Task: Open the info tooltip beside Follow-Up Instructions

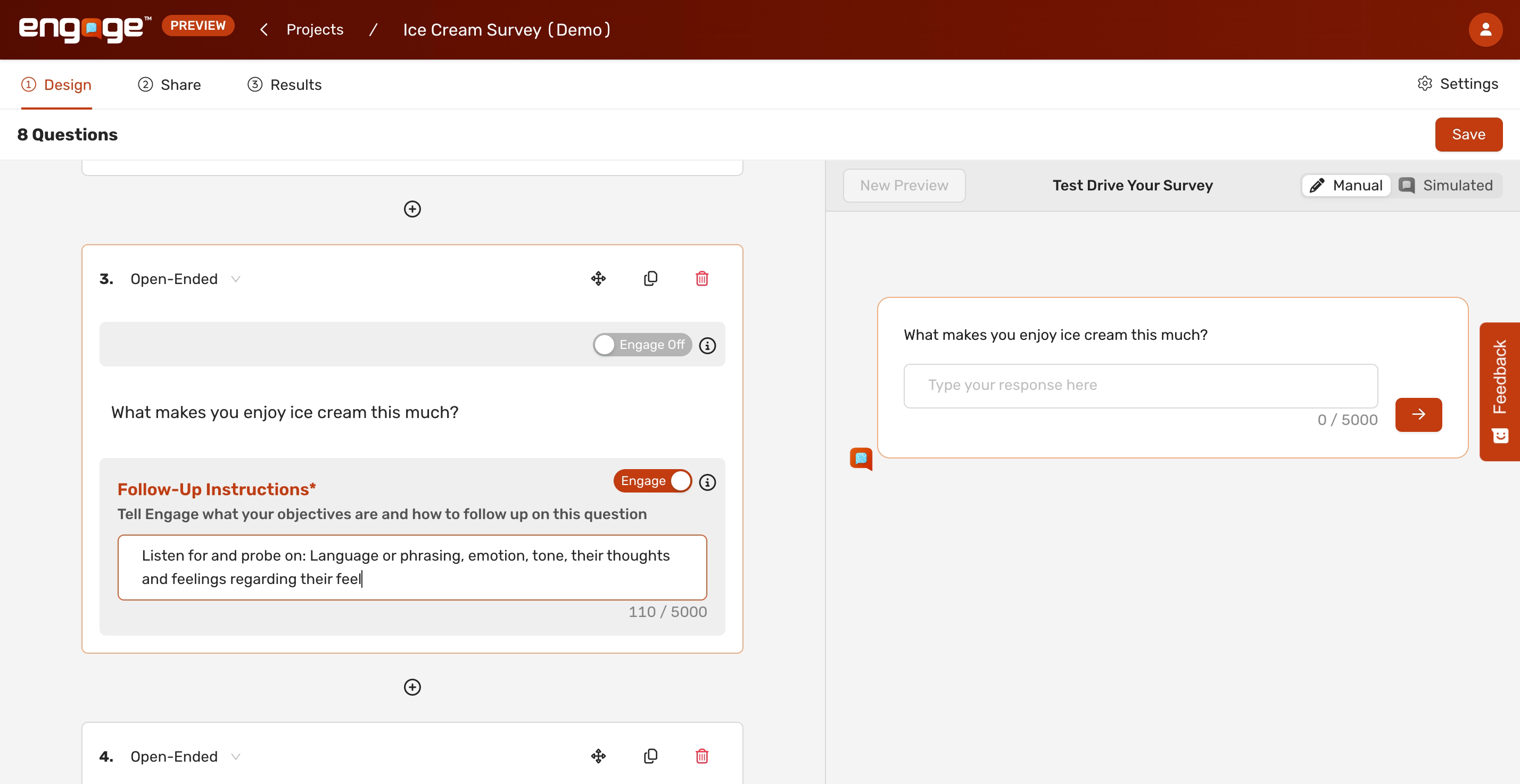Action: 707,482
